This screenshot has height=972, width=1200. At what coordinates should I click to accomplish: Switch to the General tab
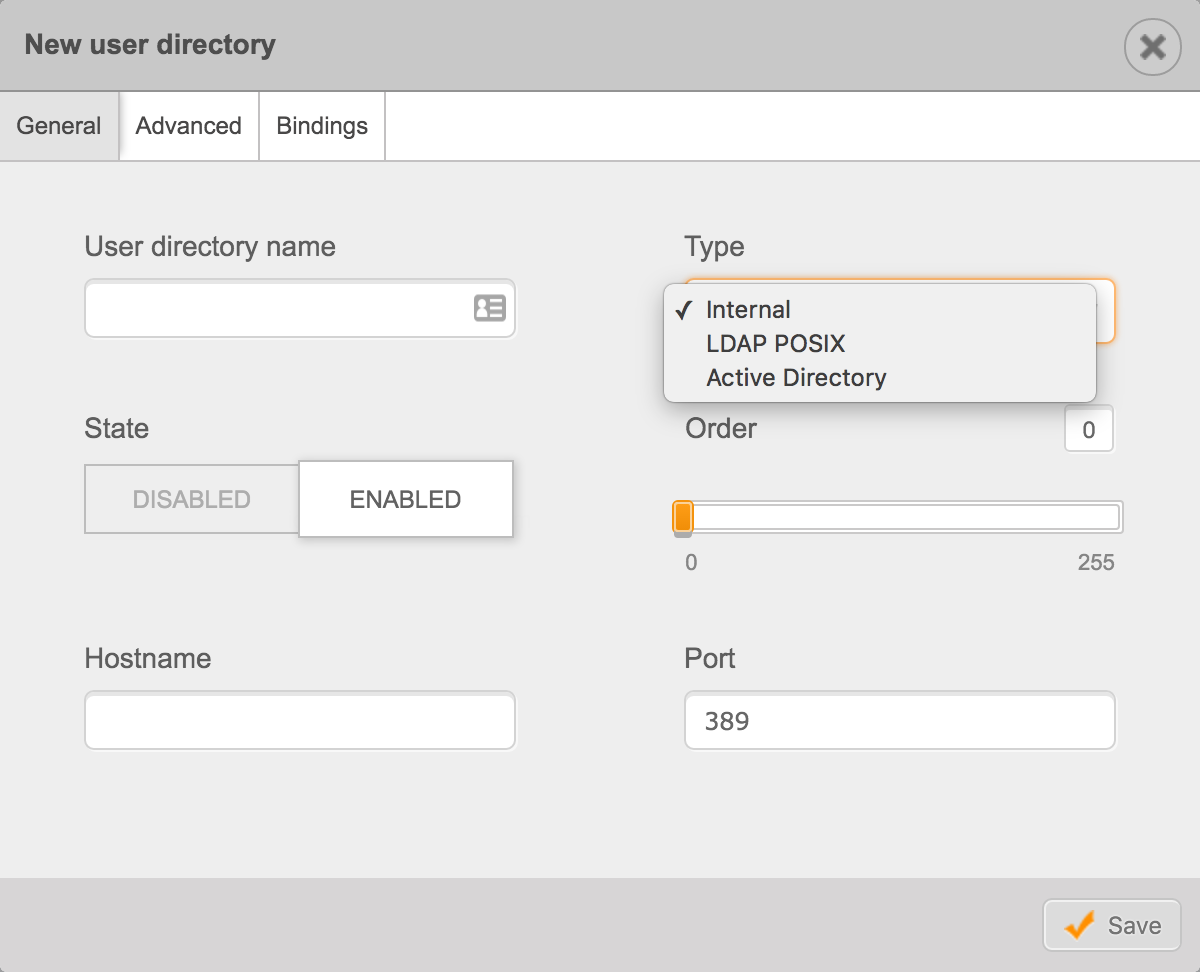pyautogui.click(x=59, y=126)
